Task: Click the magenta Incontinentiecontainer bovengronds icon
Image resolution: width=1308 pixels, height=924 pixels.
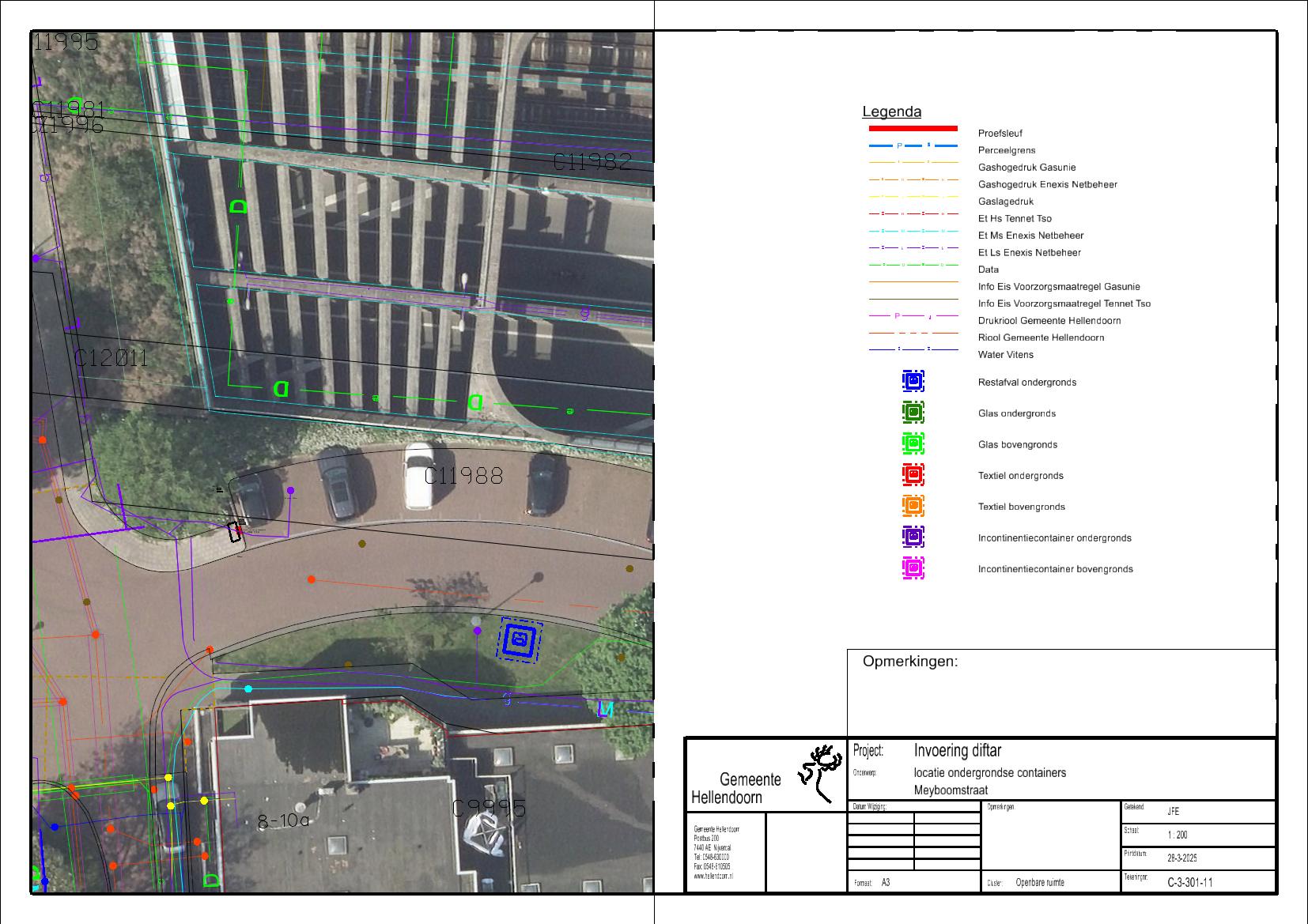Action: point(913,568)
